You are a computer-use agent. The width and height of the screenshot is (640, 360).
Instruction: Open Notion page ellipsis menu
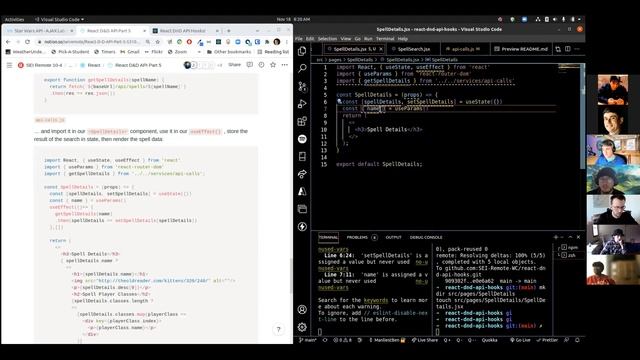click(284, 65)
